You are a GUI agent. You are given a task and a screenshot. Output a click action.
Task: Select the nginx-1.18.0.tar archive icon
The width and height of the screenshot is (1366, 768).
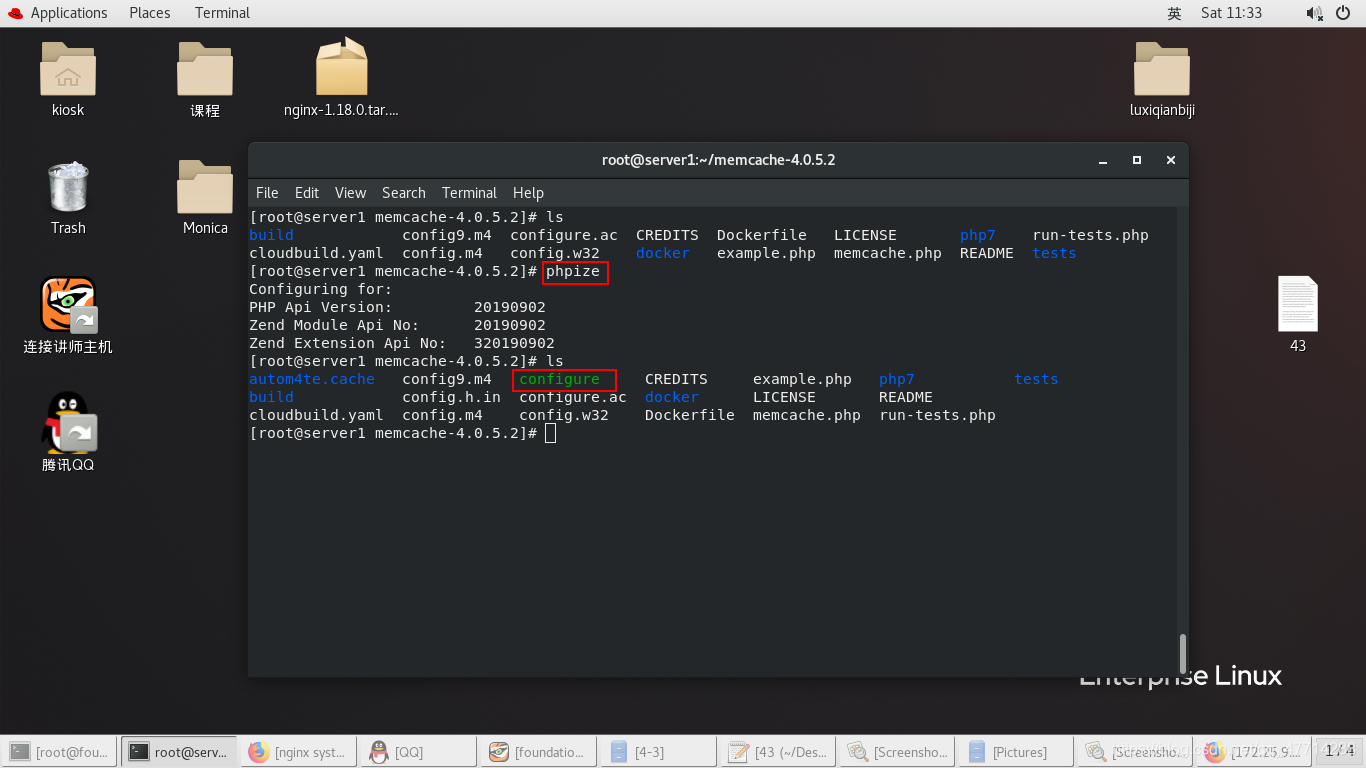coord(341,68)
